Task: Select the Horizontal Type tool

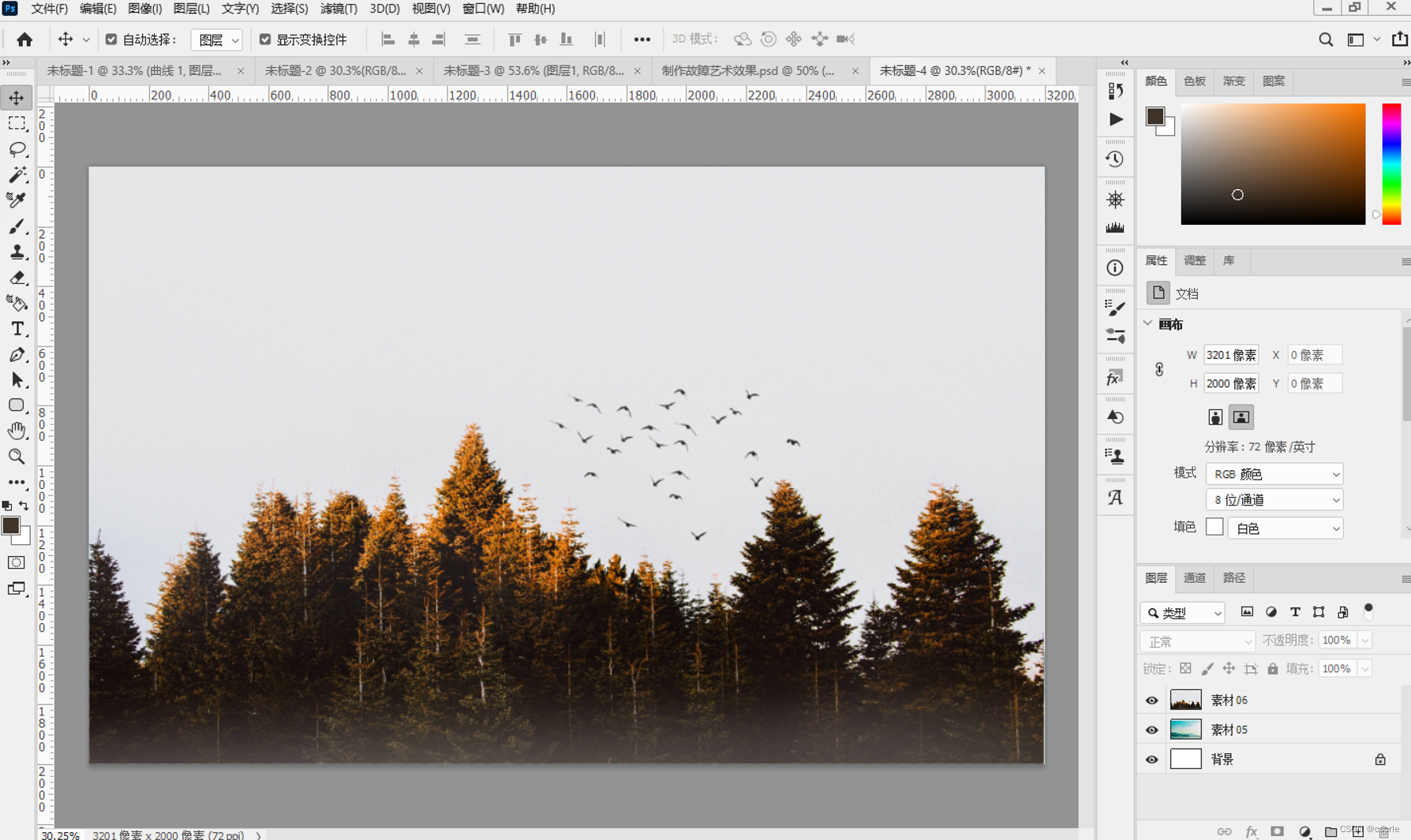Action: click(x=17, y=329)
